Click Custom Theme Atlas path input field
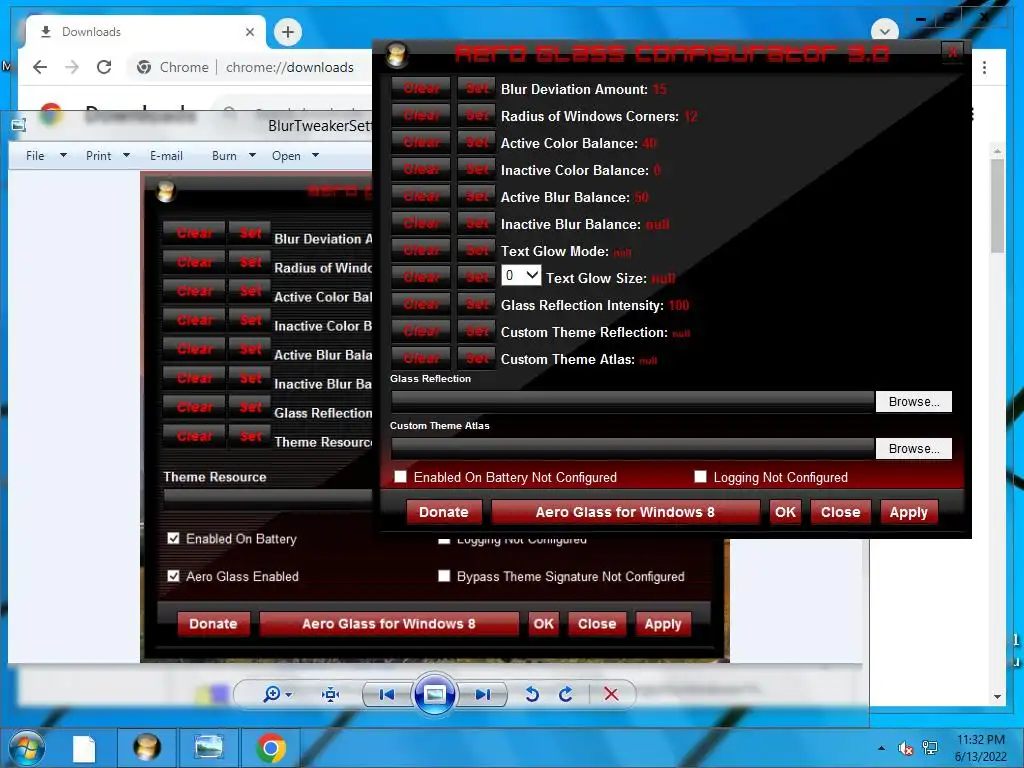Image resolution: width=1024 pixels, height=768 pixels. point(632,449)
